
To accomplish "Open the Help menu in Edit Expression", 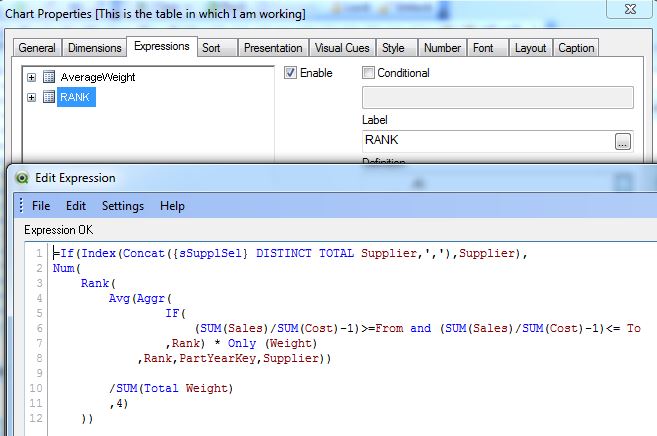I will (172, 206).
